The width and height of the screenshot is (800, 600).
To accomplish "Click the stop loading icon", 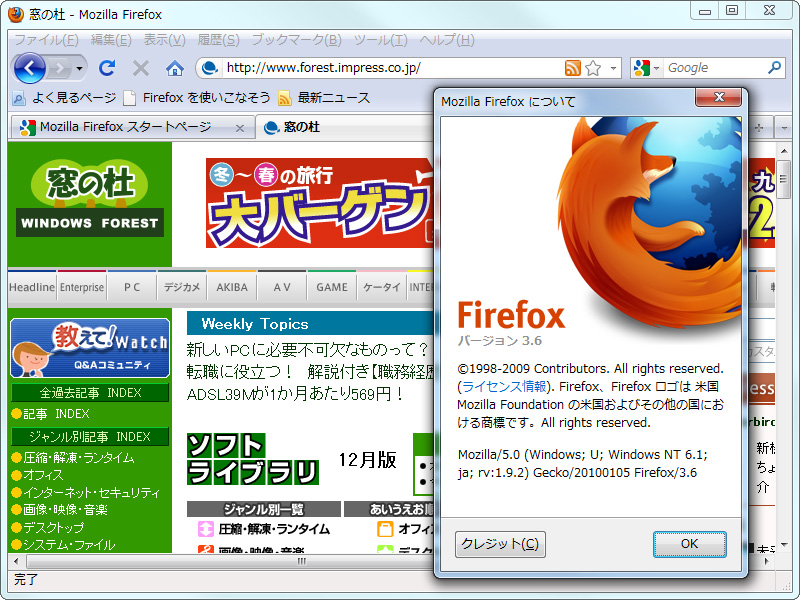I will coord(140,68).
